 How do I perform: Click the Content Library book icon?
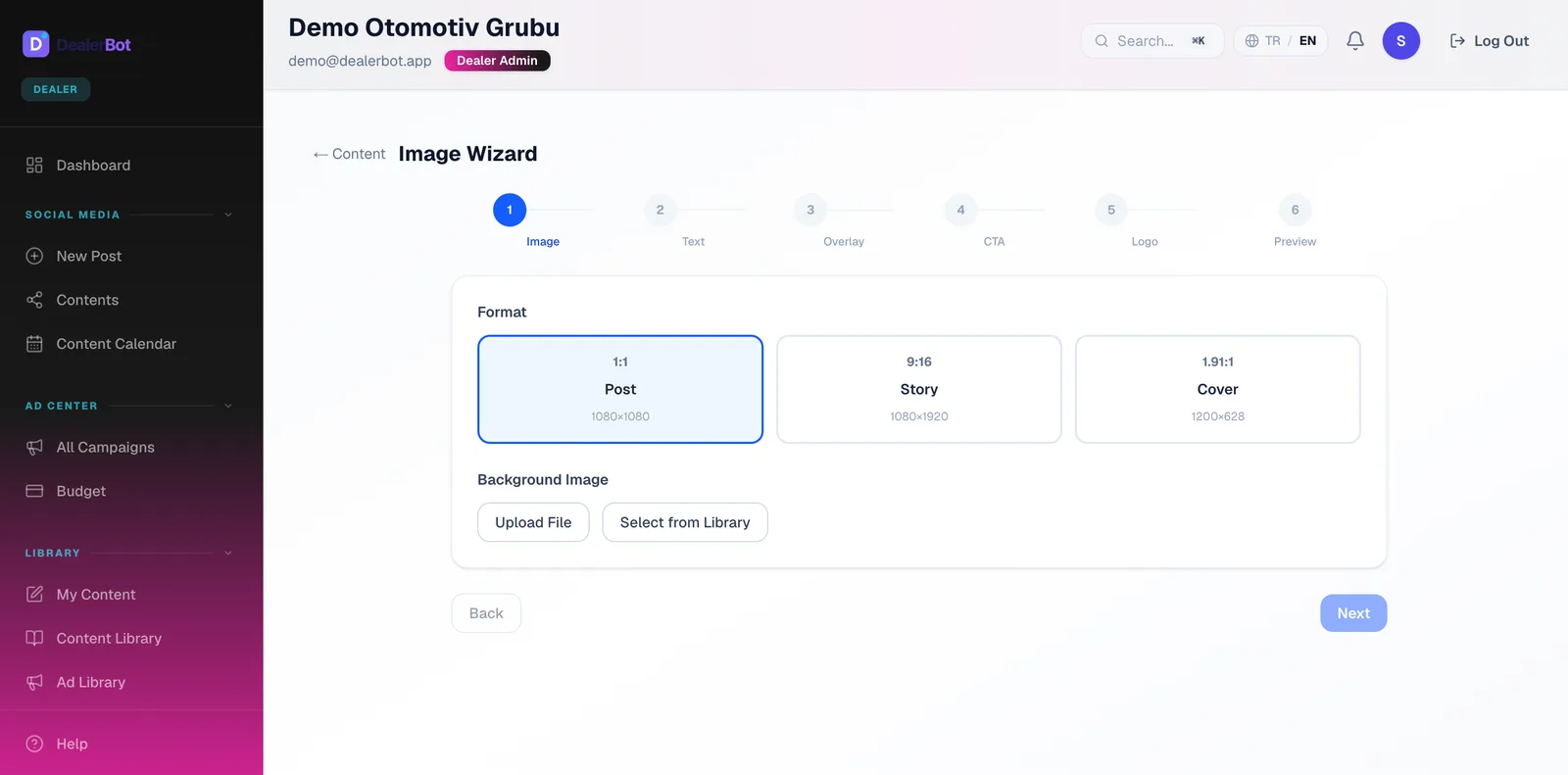click(x=34, y=639)
